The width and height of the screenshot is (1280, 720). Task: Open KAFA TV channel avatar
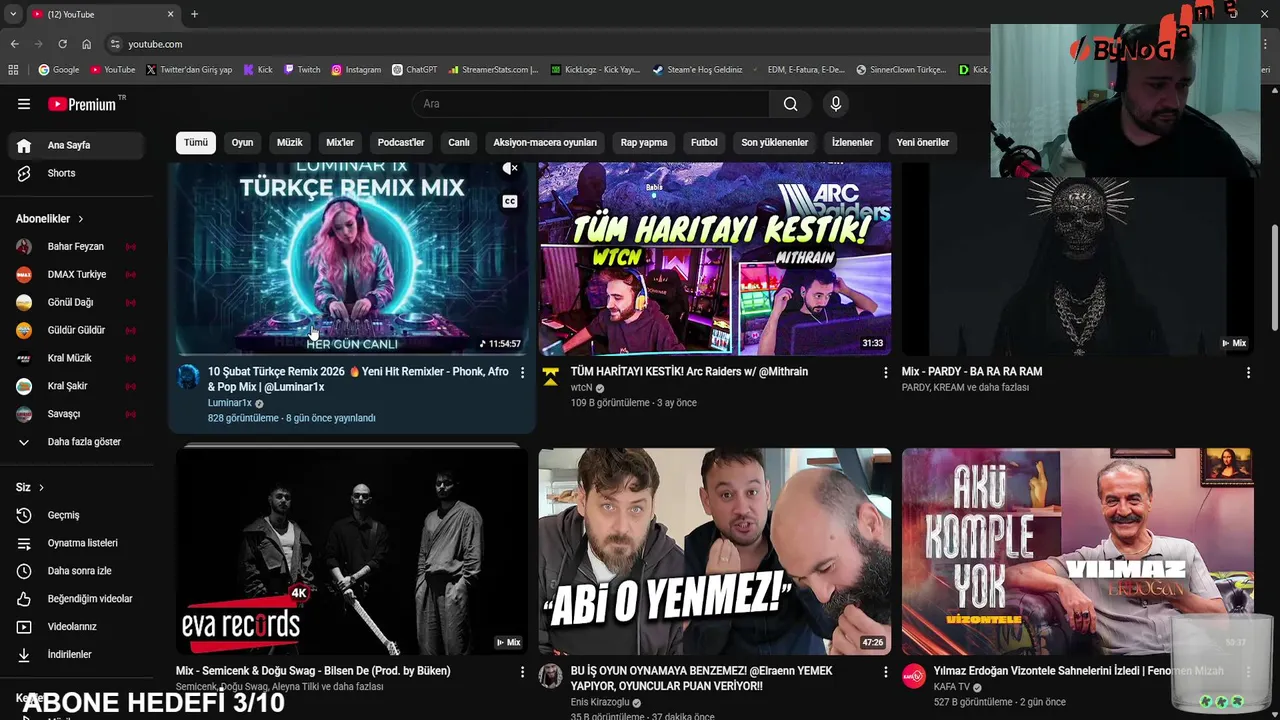pos(914,677)
